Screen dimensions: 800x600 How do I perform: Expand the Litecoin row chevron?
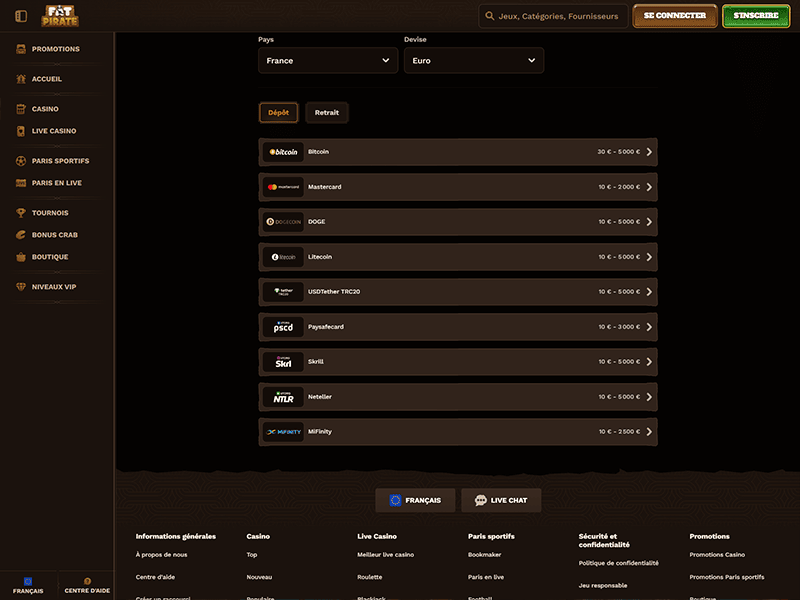click(x=649, y=257)
